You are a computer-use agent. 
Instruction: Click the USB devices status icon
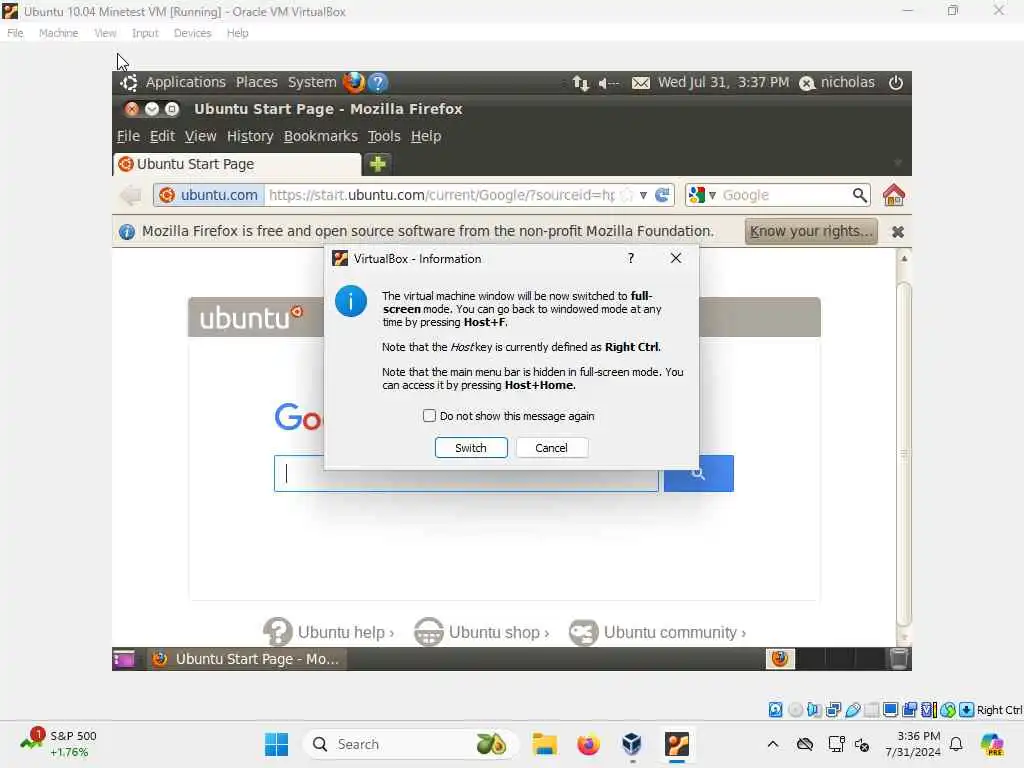click(852, 710)
